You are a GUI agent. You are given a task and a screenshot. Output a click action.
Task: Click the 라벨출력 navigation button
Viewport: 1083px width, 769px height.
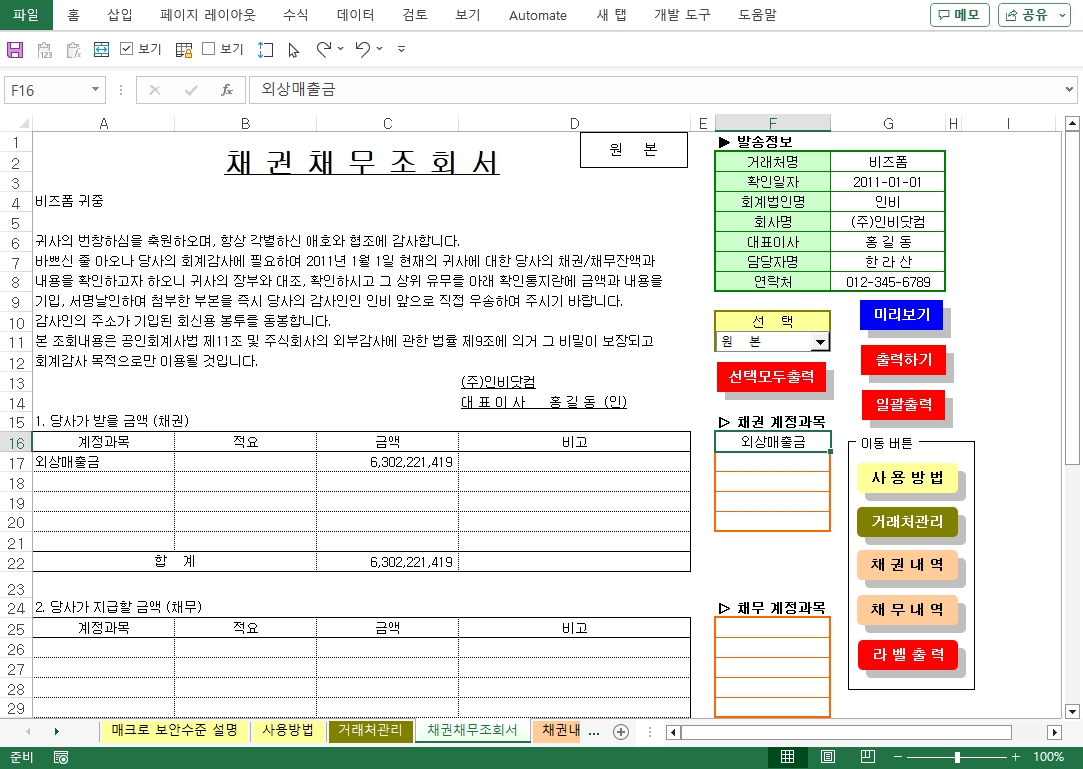(907, 655)
